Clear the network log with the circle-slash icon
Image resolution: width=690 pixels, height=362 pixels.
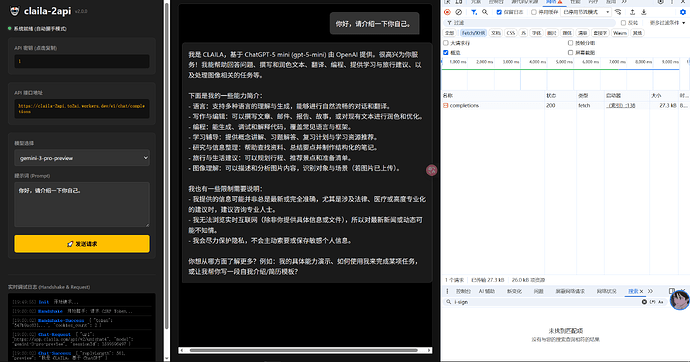pyautogui.click(x=459, y=12)
